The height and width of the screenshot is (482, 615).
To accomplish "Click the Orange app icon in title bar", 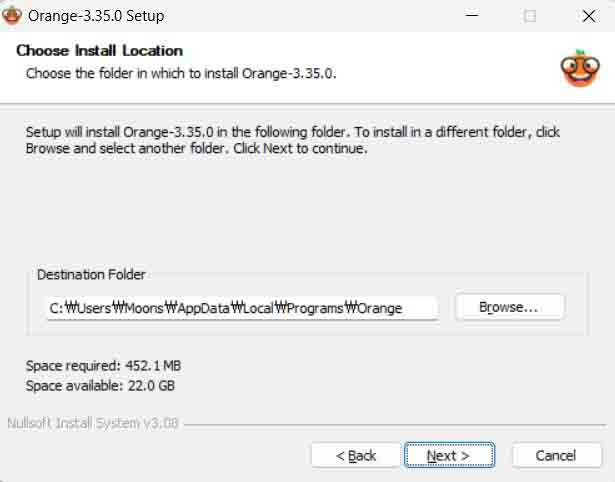I will click(x=12, y=16).
